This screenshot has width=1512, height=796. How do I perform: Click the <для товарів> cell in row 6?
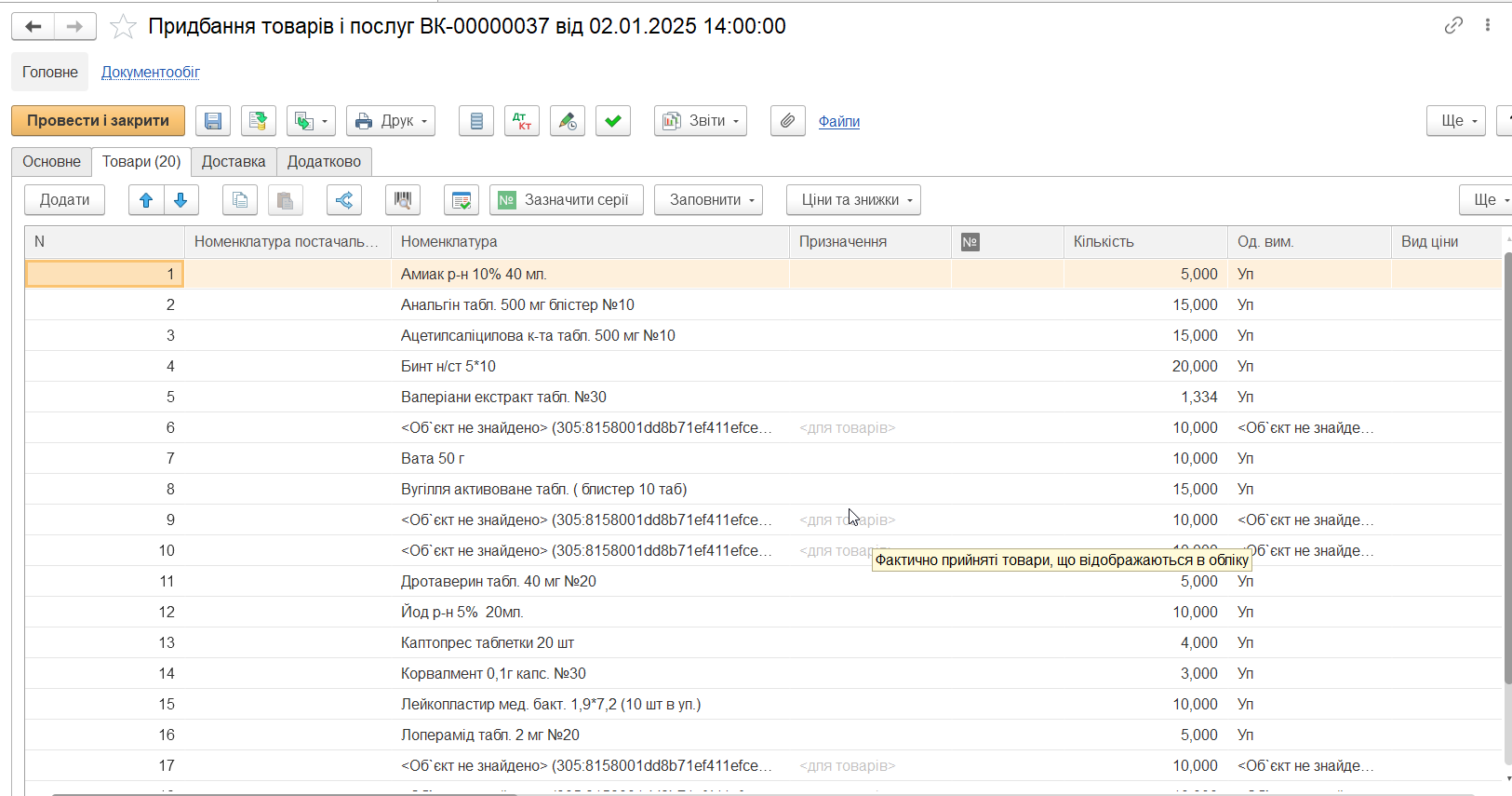(x=870, y=427)
